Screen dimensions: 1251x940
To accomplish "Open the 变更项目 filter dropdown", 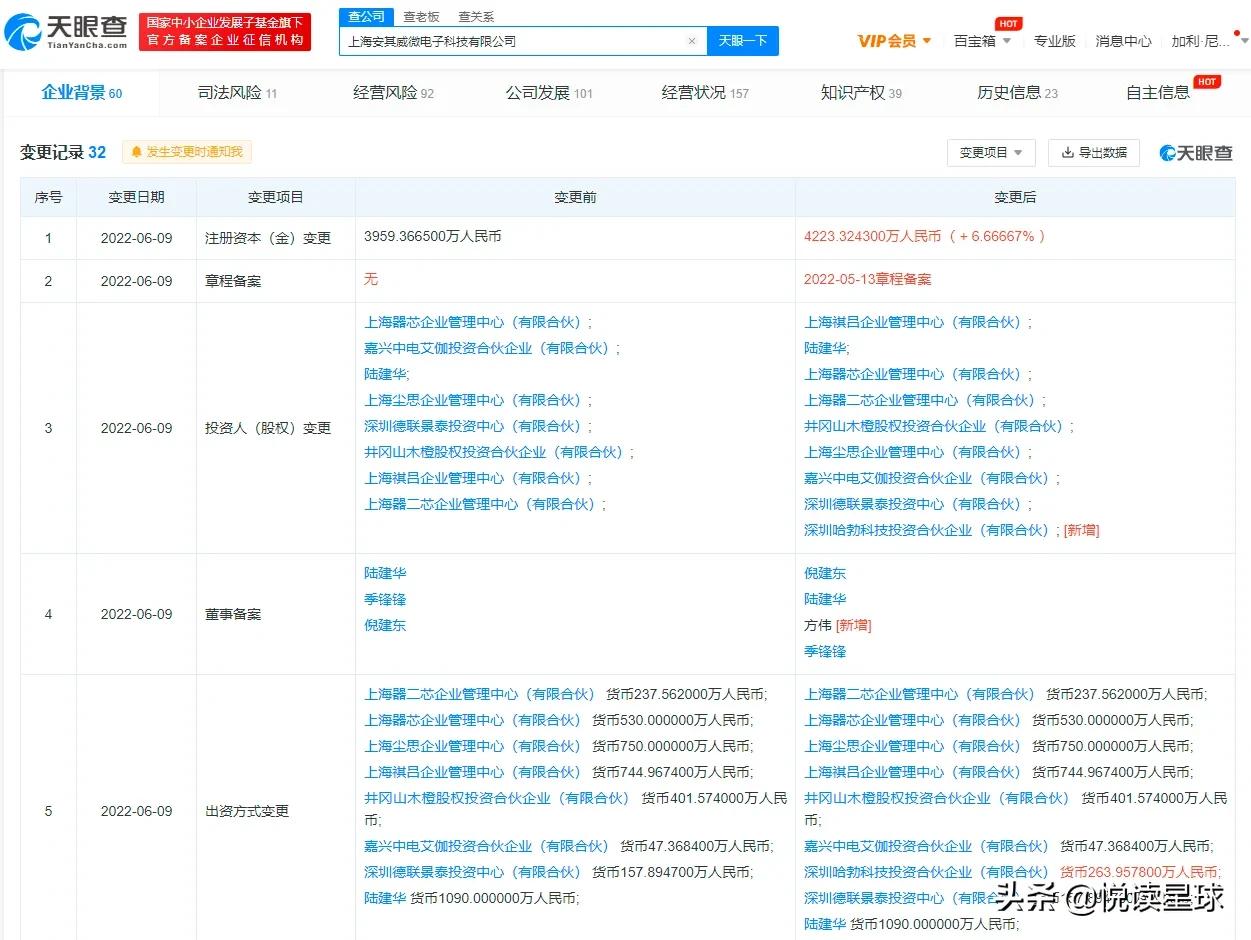I will point(990,152).
